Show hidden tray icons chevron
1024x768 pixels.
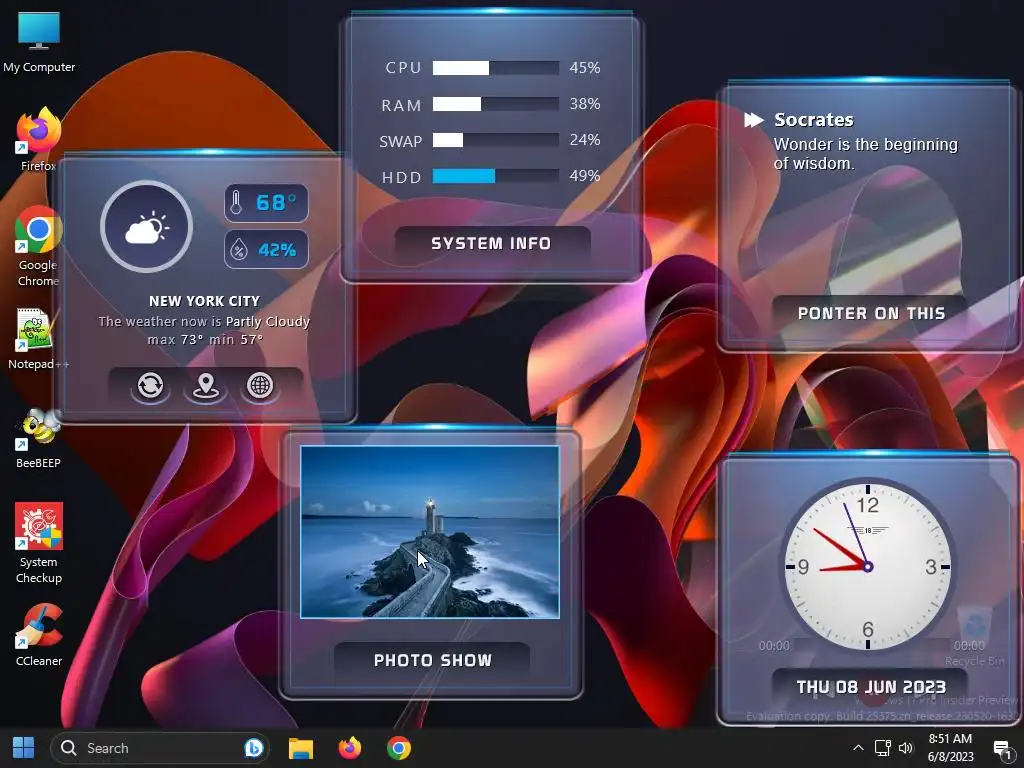(x=858, y=748)
